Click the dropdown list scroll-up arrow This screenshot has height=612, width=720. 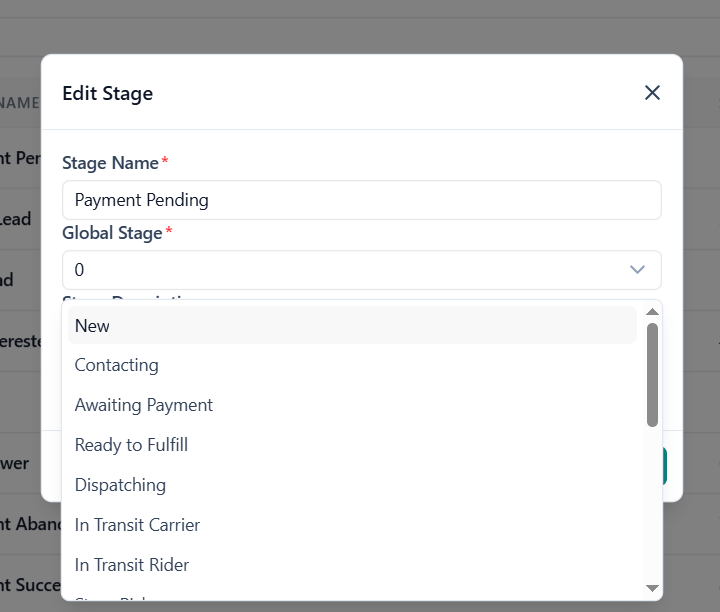click(x=652, y=312)
